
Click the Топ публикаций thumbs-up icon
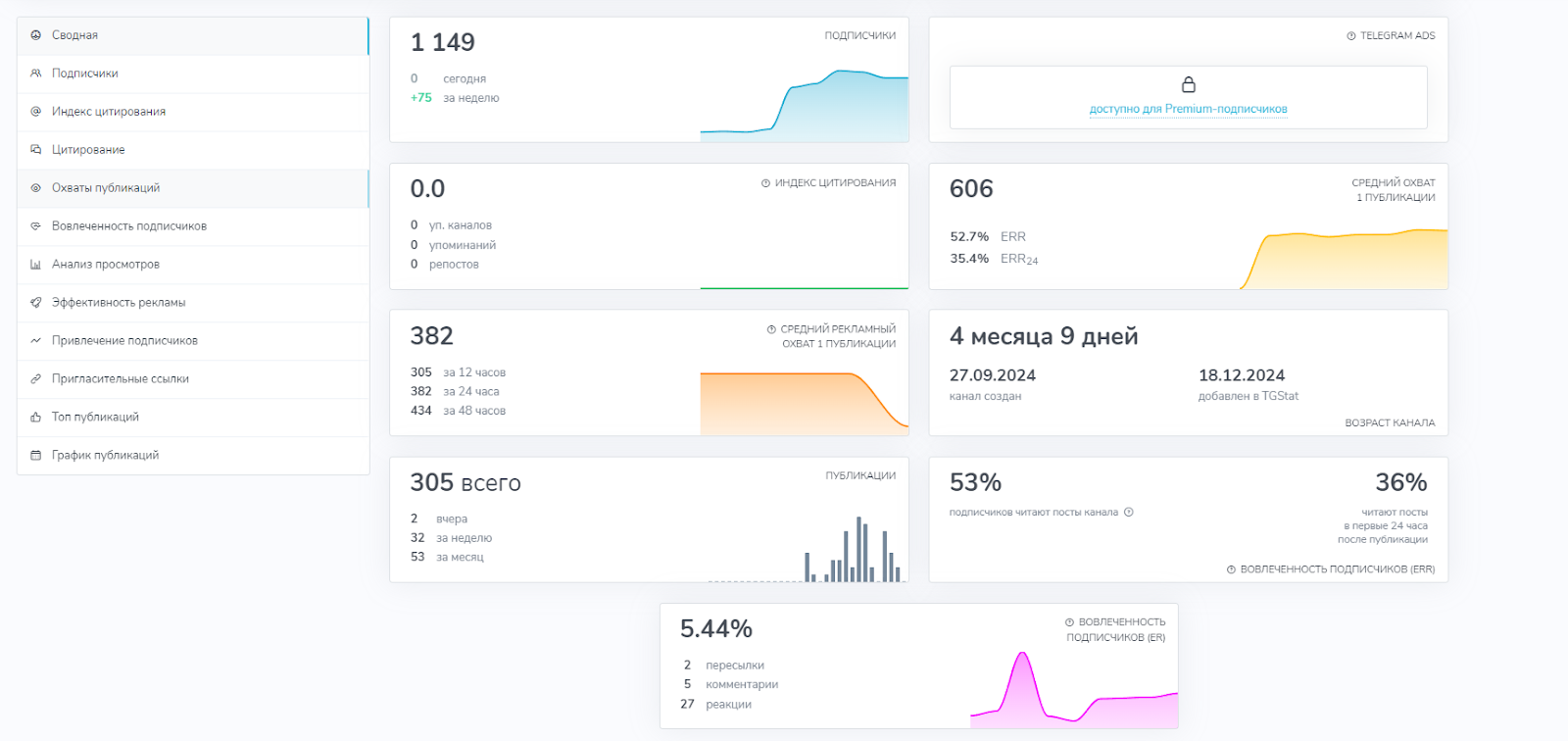(x=36, y=418)
